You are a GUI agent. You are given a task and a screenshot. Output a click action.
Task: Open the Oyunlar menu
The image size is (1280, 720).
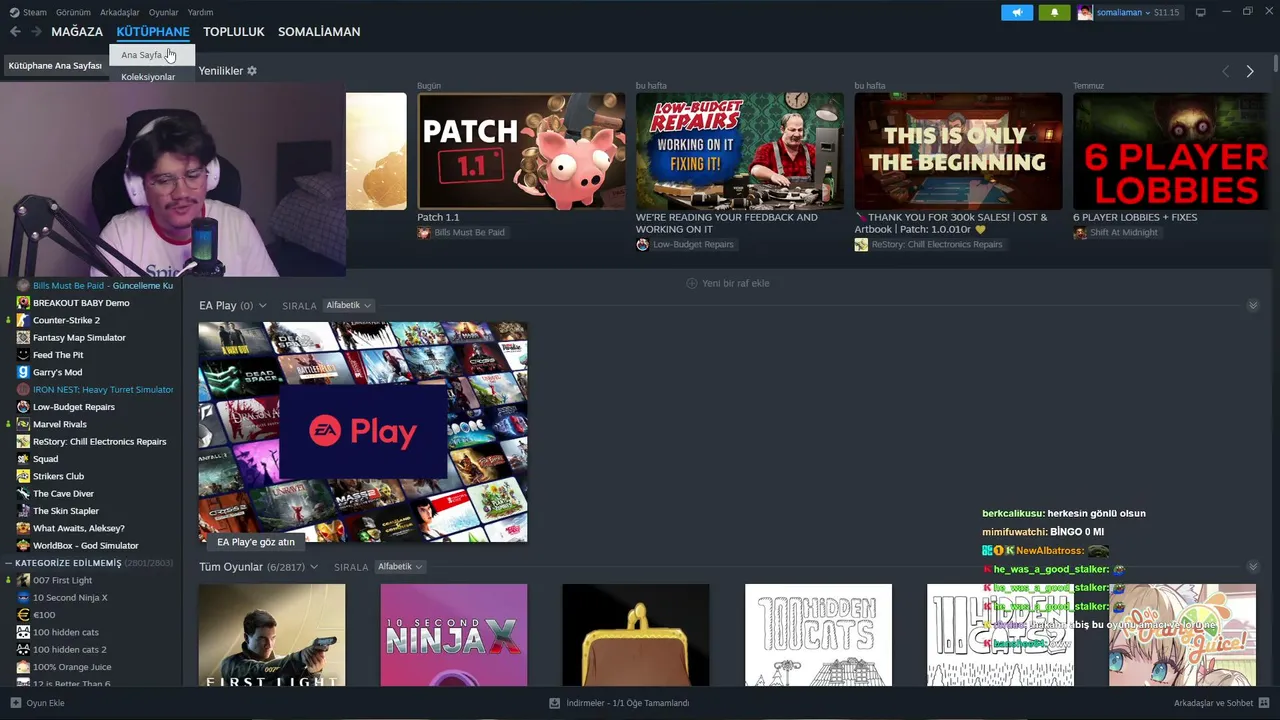(x=164, y=12)
